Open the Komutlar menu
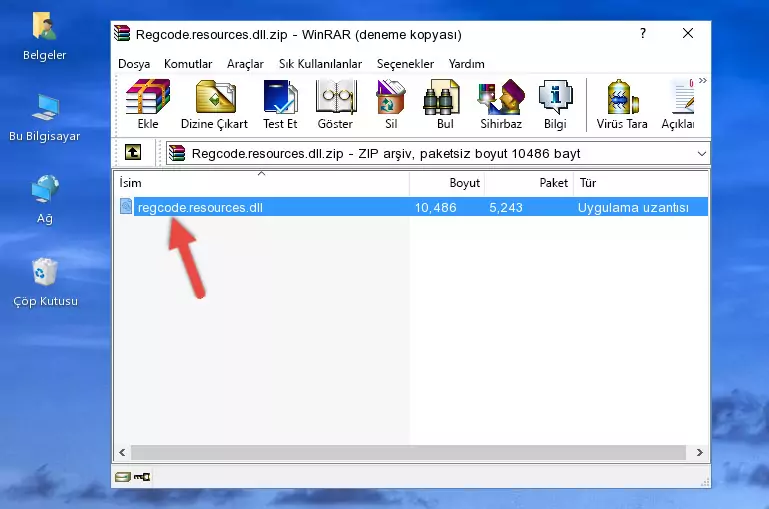The width and height of the screenshot is (769, 509). click(x=188, y=64)
